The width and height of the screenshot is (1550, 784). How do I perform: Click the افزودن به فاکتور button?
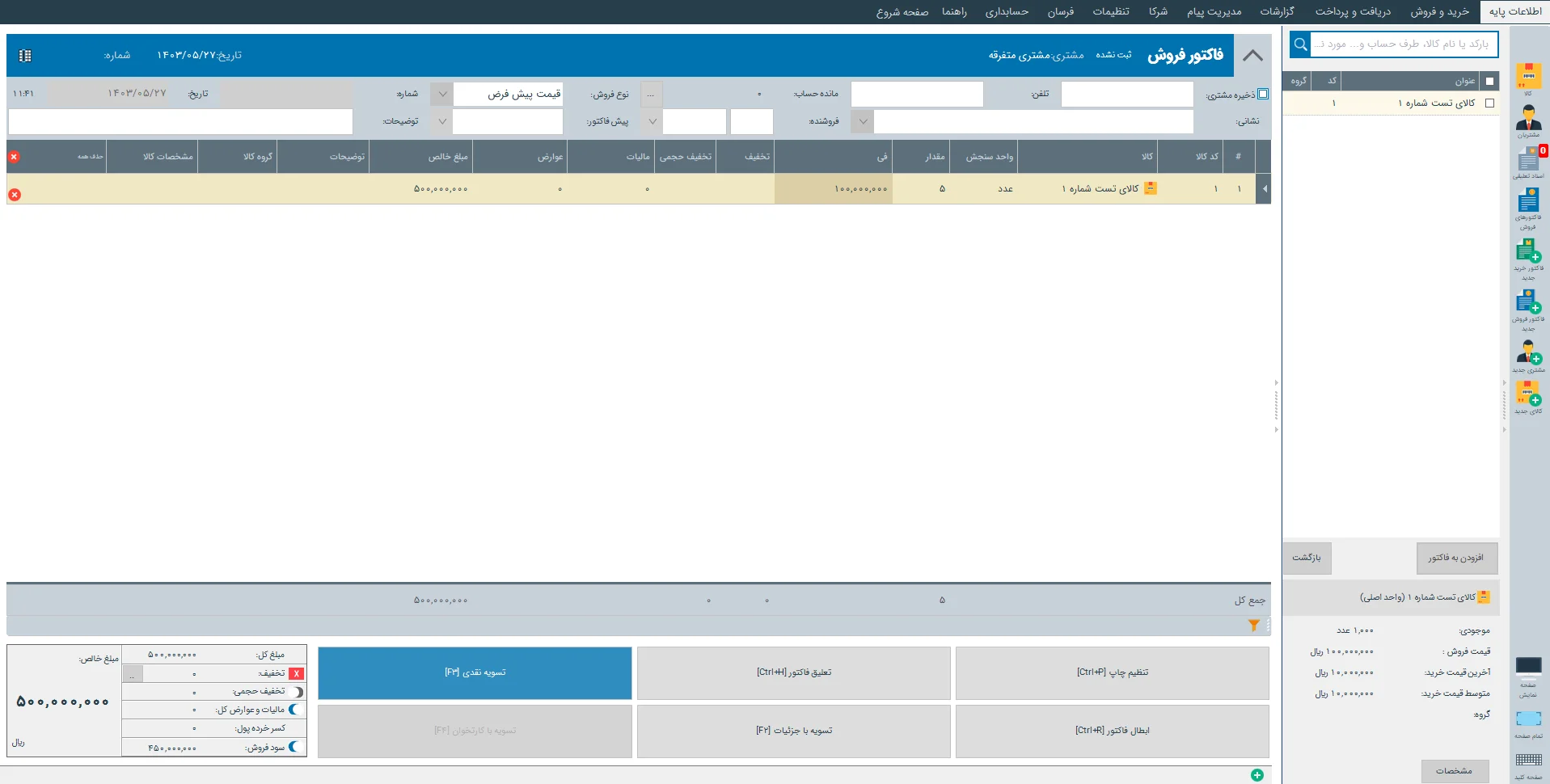[1455, 558]
